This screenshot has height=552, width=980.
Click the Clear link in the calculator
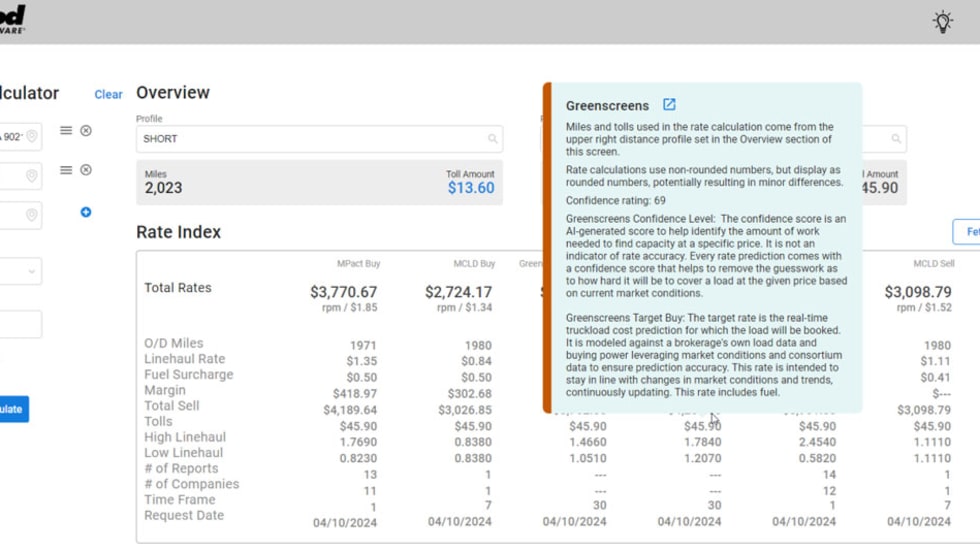[108, 95]
